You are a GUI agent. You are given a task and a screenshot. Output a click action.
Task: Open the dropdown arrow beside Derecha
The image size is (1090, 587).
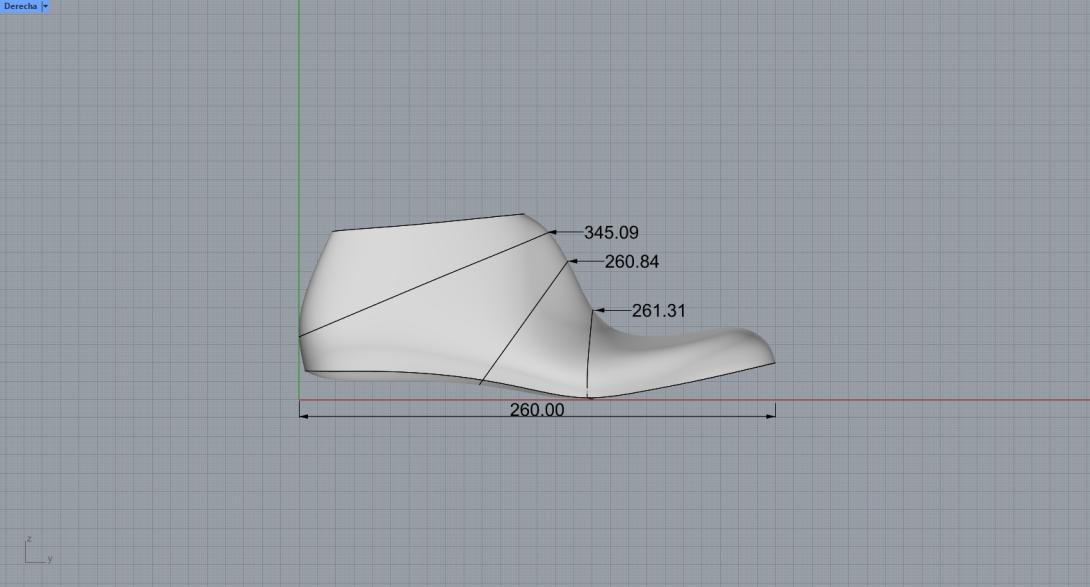point(45,6)
